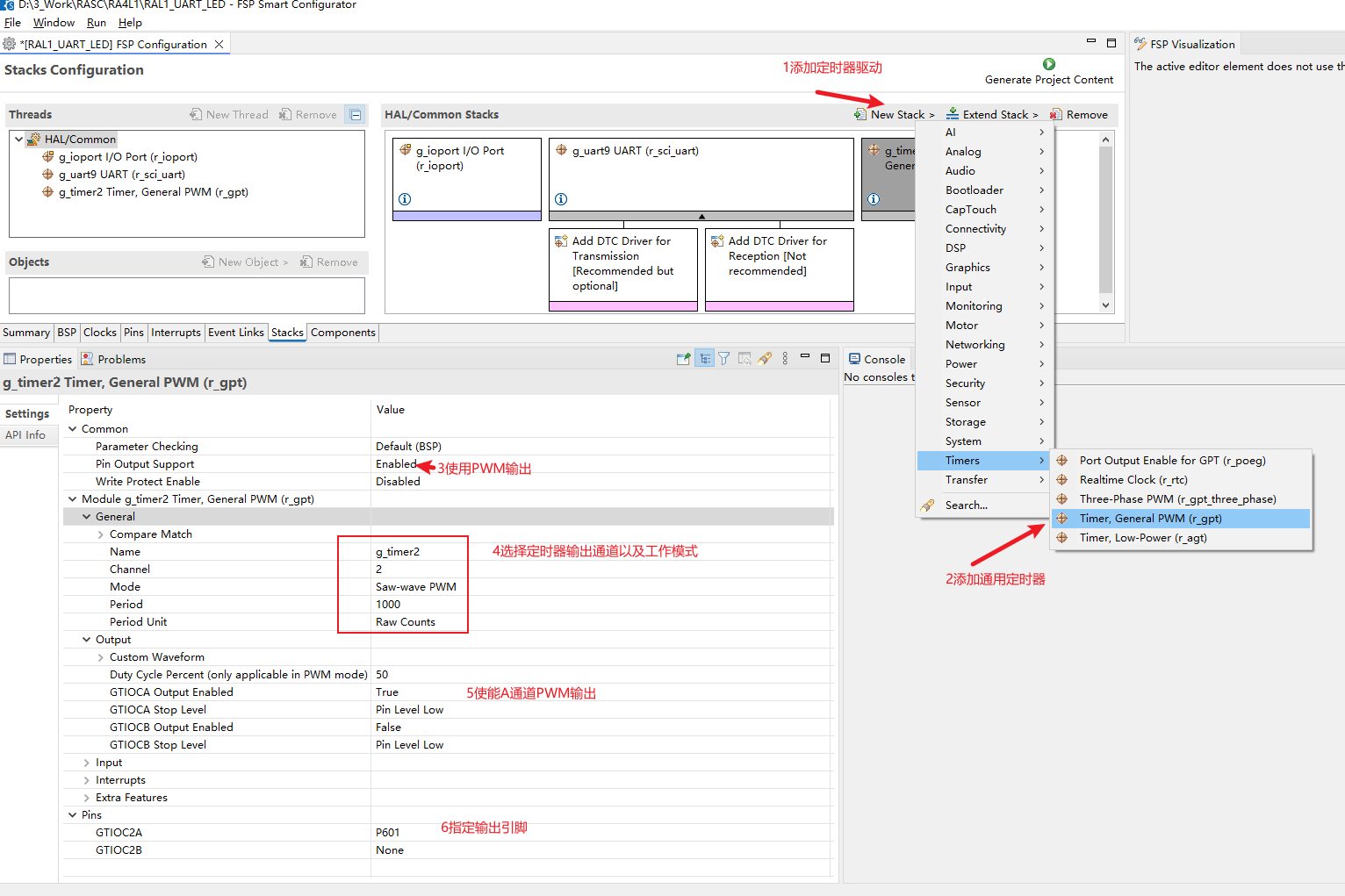Click the info icon on g_uart9 stack
The height and width of the screenshot is (896, 1345).
click(x=561, y=199)
